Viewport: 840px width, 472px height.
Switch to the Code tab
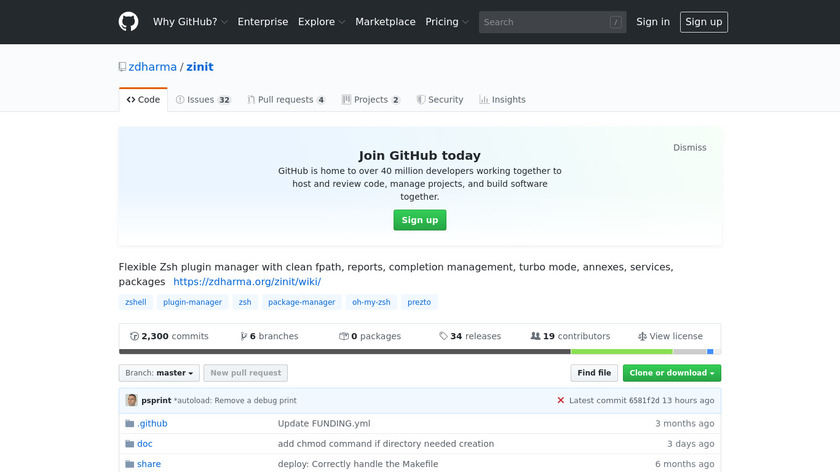coord(143,100)
